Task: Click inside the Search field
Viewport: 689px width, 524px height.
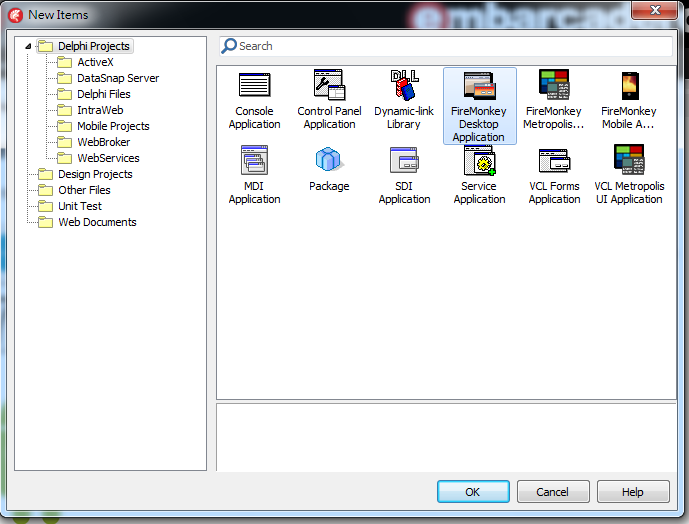Action: 446,46
